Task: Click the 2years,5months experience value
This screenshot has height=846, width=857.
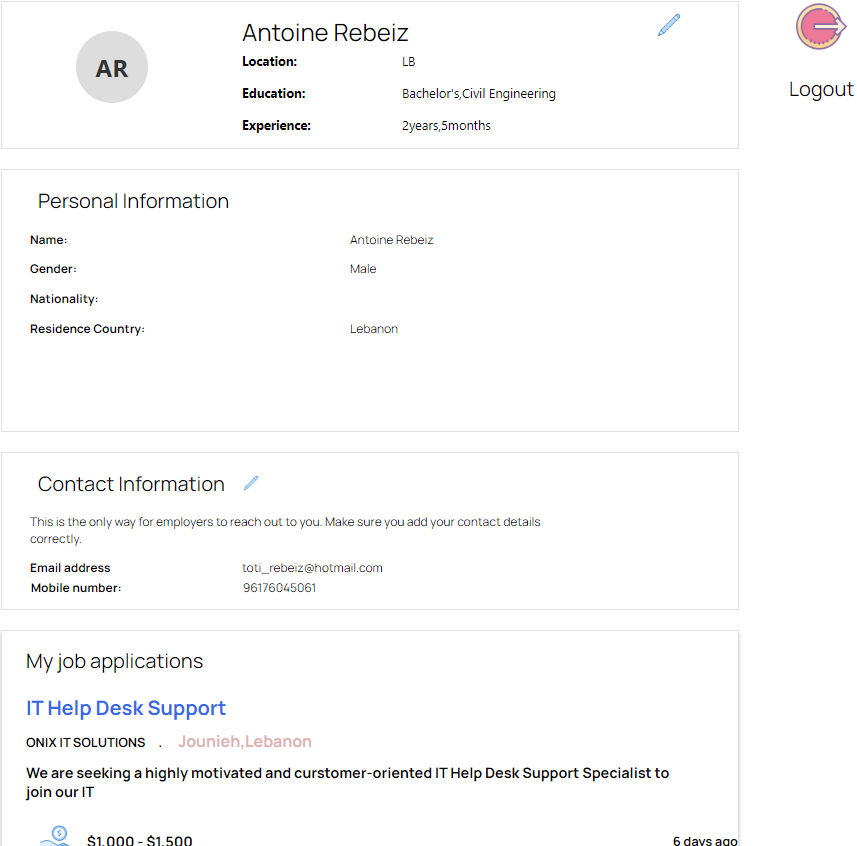Action: 446,126
